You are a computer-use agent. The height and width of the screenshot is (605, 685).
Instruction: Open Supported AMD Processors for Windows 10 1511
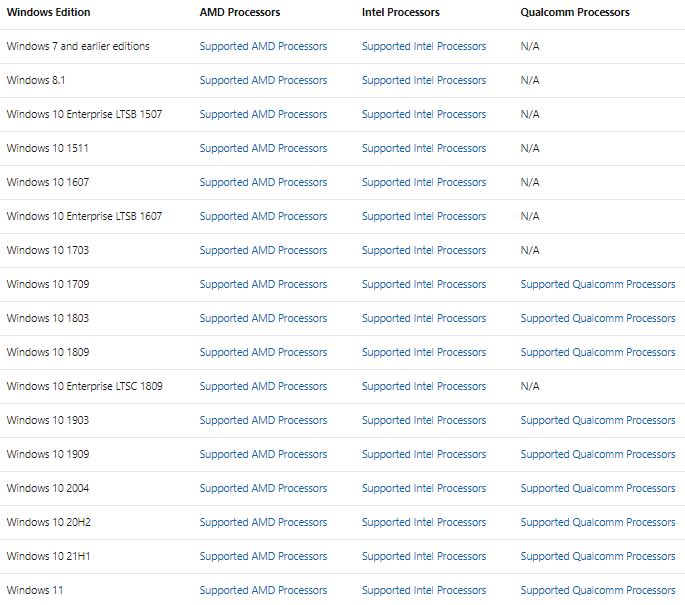pos(263,149)
